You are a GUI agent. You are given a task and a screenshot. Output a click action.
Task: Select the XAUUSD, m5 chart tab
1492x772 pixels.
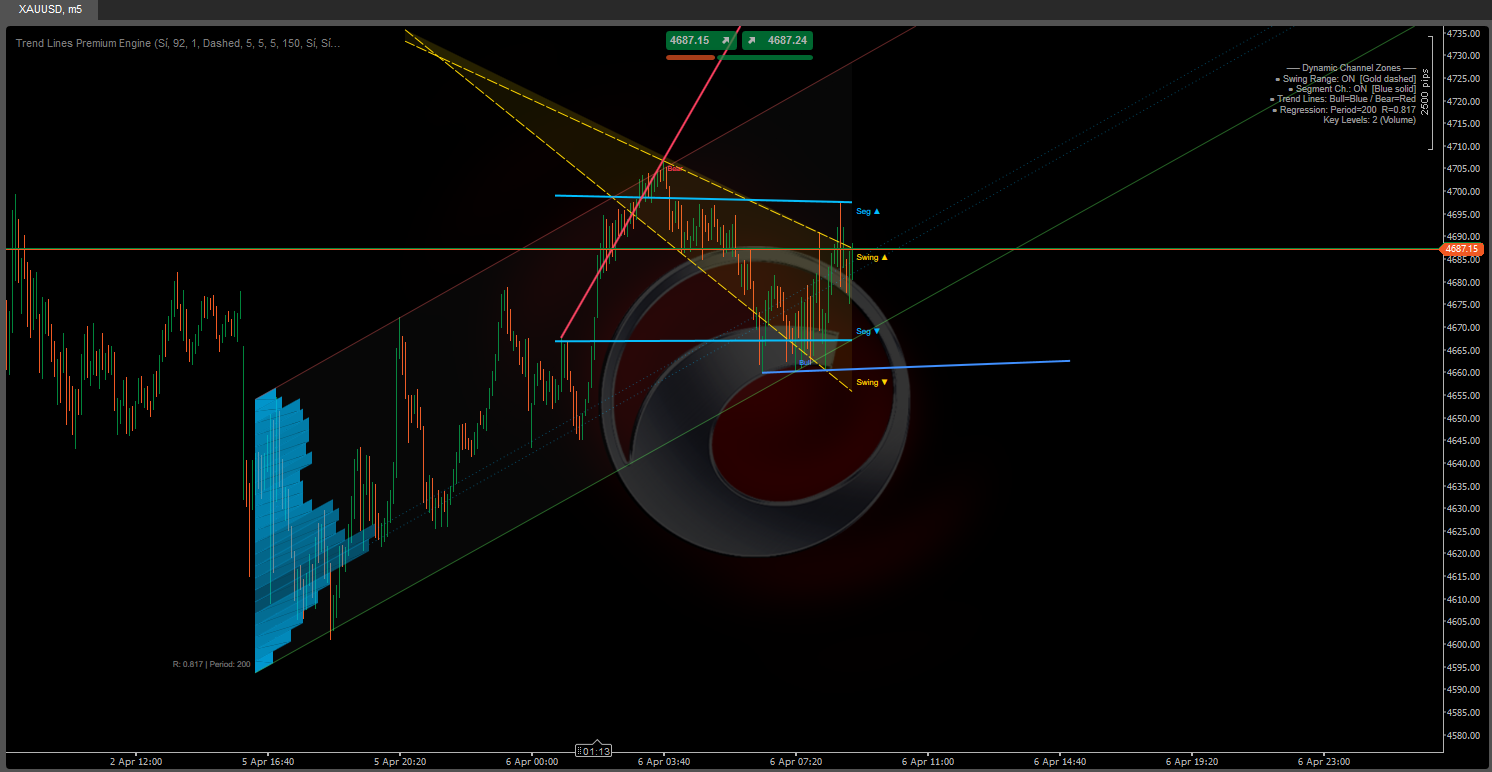(x=51, y=9)
